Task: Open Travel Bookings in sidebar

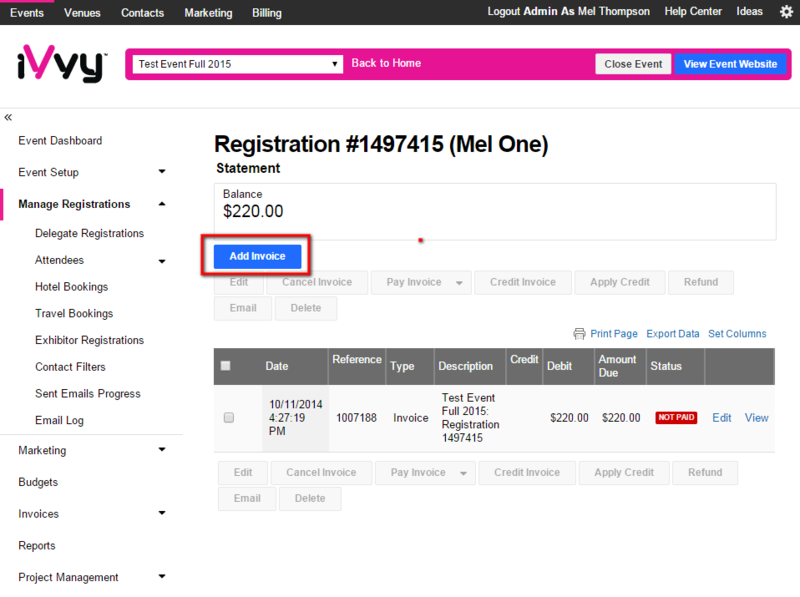Action: click(x=74, y=314)
